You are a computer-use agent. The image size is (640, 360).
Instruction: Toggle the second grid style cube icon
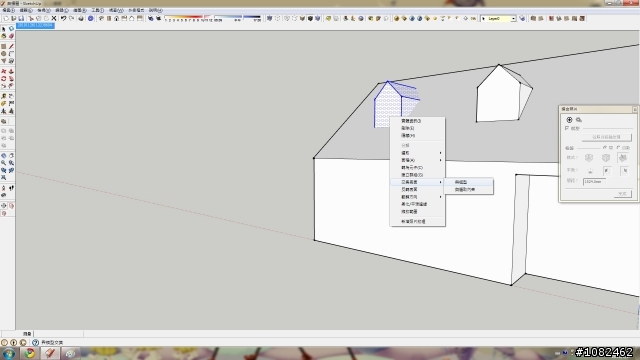(x=606, y=158)
